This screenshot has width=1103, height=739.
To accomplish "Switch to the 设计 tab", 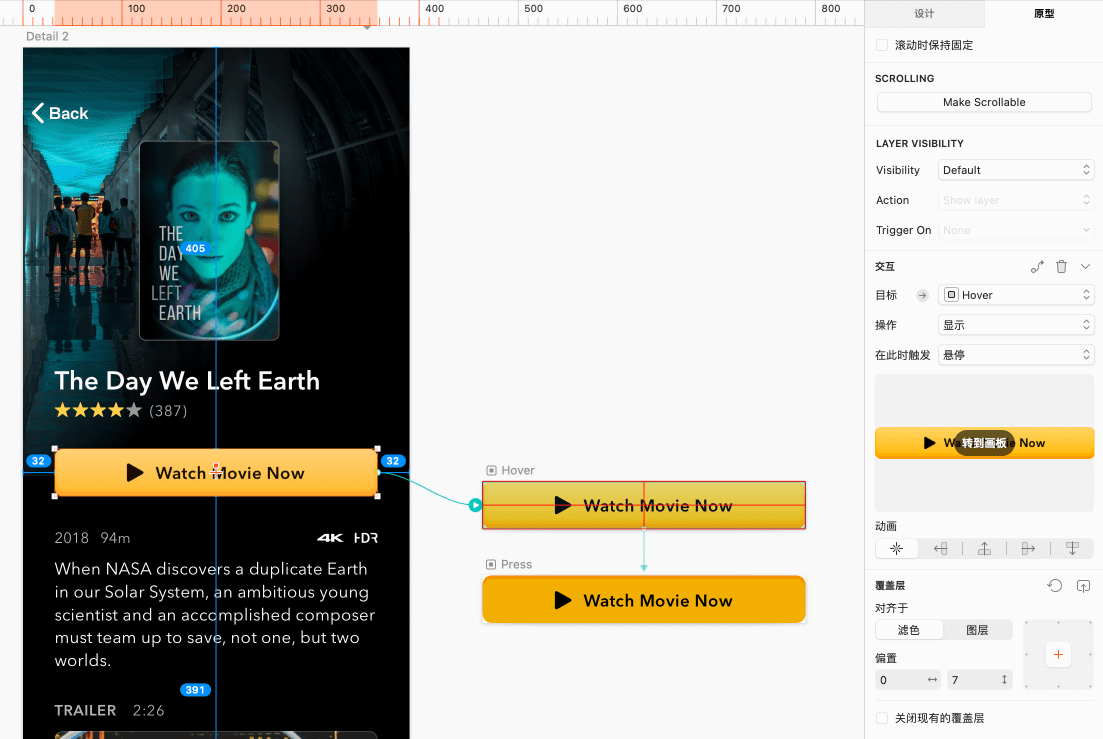I will click(x=924, y=14).
